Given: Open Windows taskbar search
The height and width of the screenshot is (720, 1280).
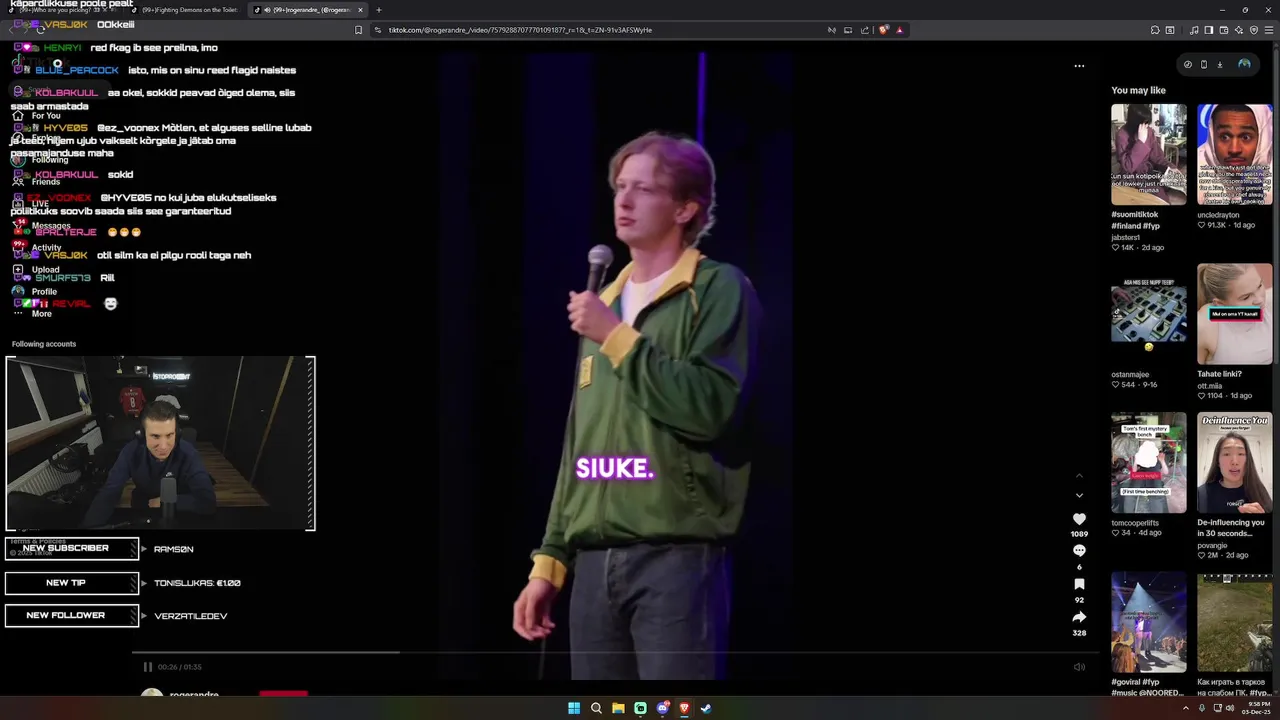Looking at the screenshot, I should pos(596,708).
